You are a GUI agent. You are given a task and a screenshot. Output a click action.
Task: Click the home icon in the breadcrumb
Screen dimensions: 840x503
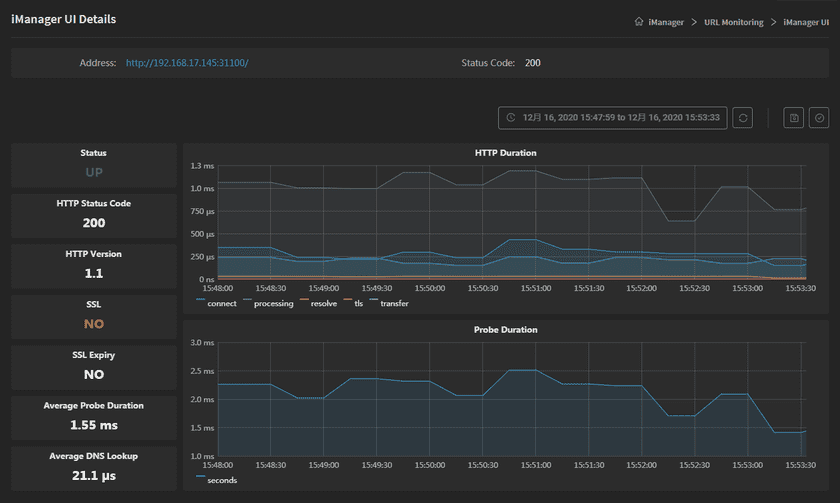(x=639, y=22)
